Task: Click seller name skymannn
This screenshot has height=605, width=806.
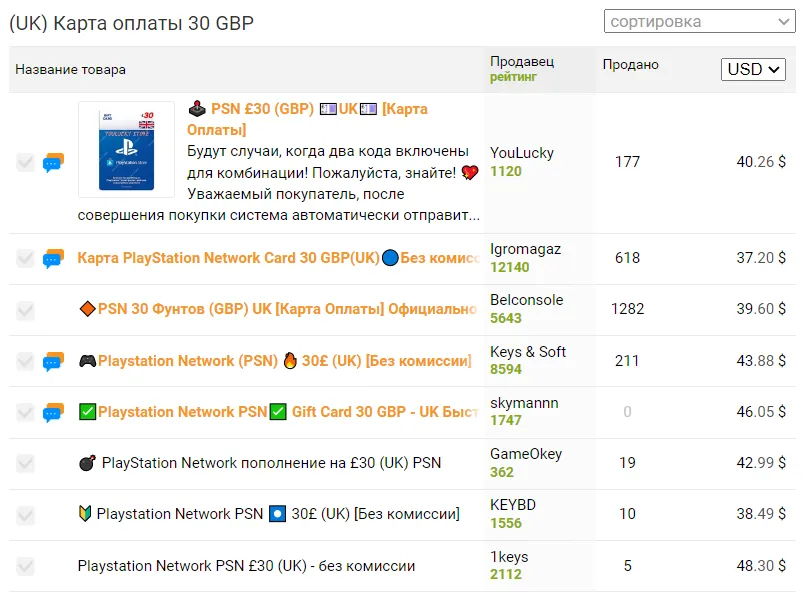Action: tap(524, 403)
